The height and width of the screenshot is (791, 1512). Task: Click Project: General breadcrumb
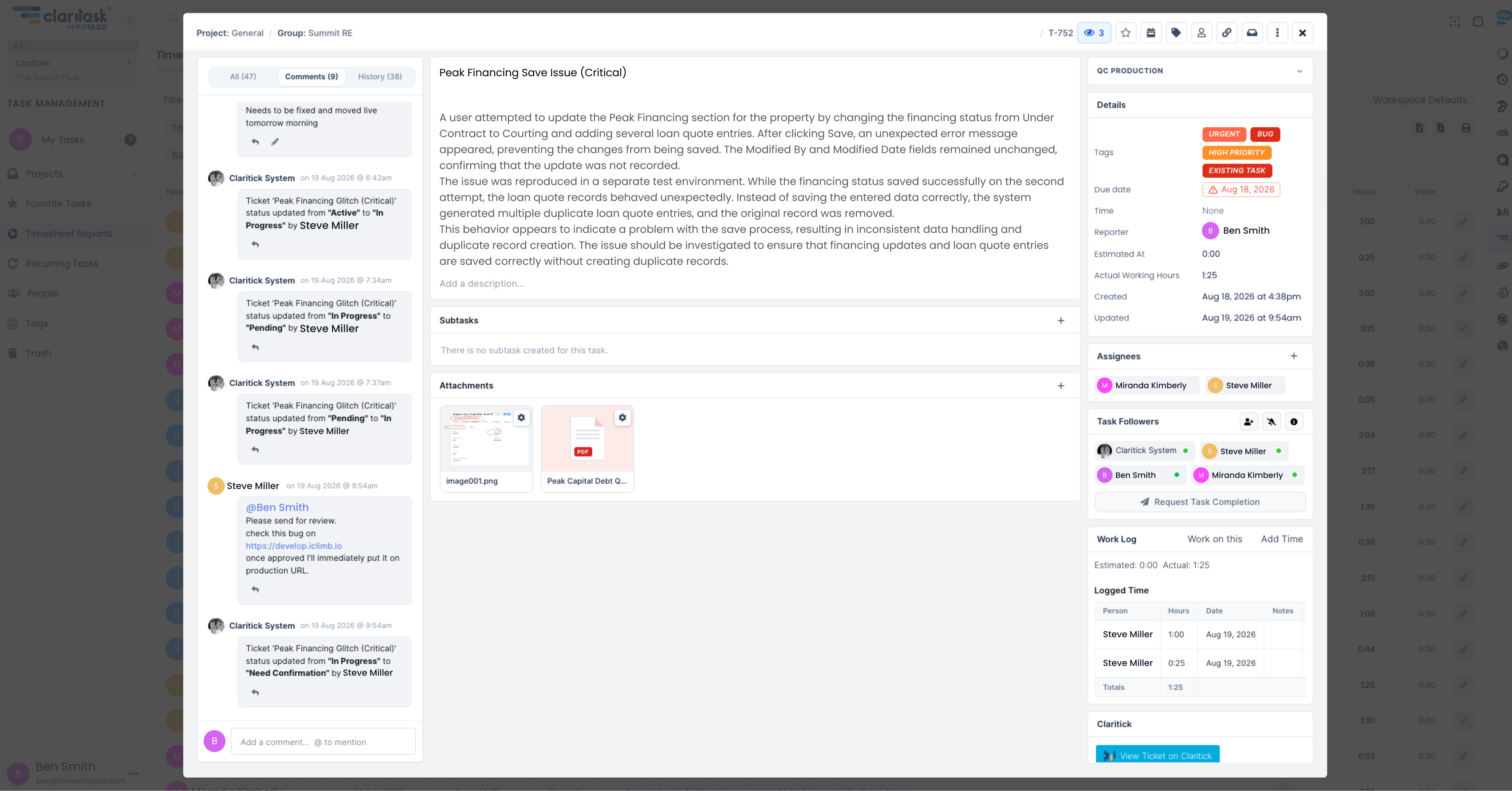229,33
